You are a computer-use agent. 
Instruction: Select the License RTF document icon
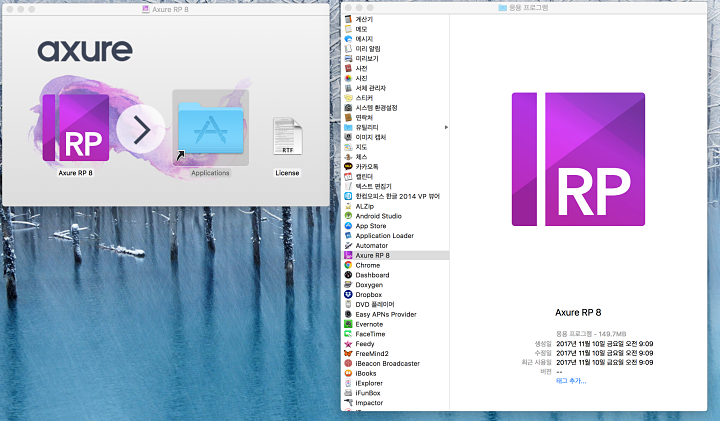pyautogui.click(x=287, y=136)
